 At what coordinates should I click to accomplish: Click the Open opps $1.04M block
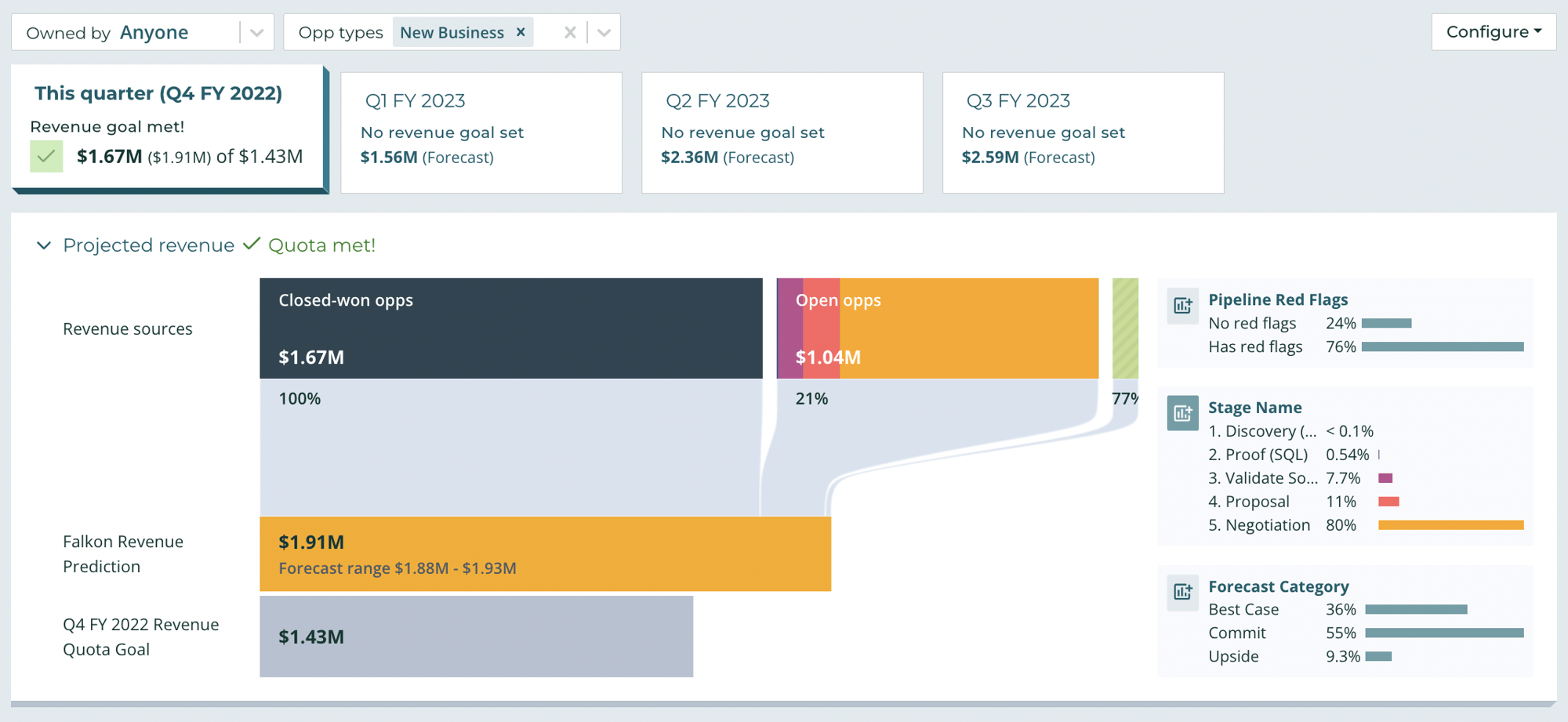pyautogui.click(x=938, y=328)
